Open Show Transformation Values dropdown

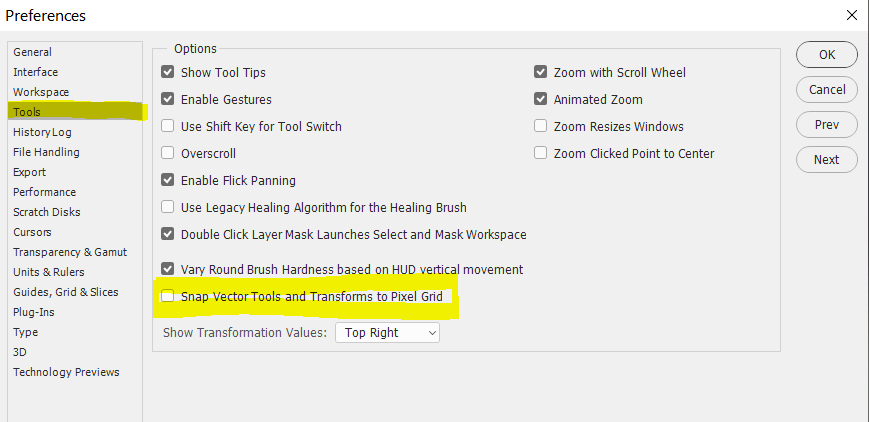tap(387, 332)
